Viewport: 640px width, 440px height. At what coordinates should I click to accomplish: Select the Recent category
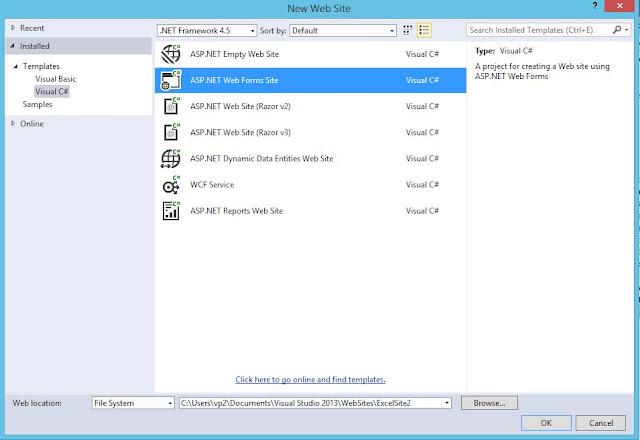click(x=32, y=28)
